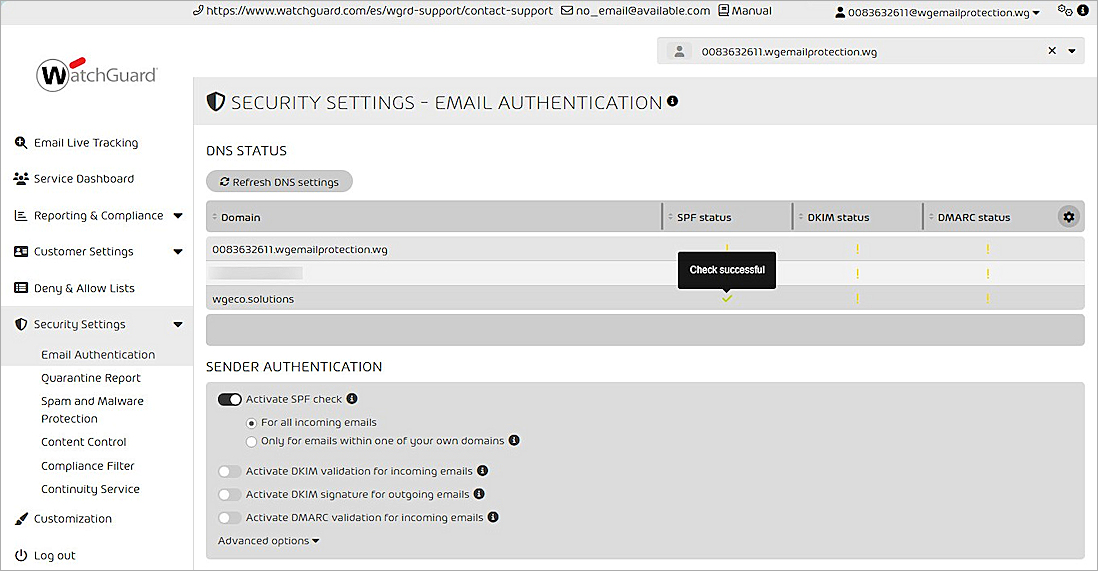The height and width of the screenshot is (571, 1098).
Task: Enable DMARC validation for incoming emails toggle
Action: tap(230, 518)
